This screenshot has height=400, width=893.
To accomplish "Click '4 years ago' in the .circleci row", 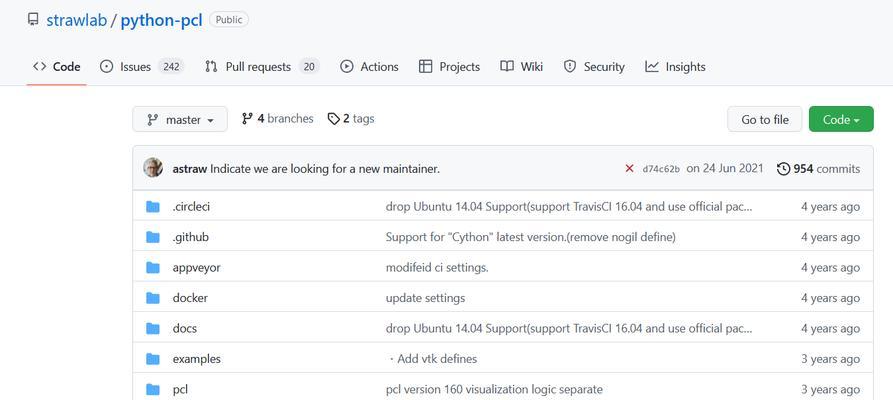I will (830, 207).
